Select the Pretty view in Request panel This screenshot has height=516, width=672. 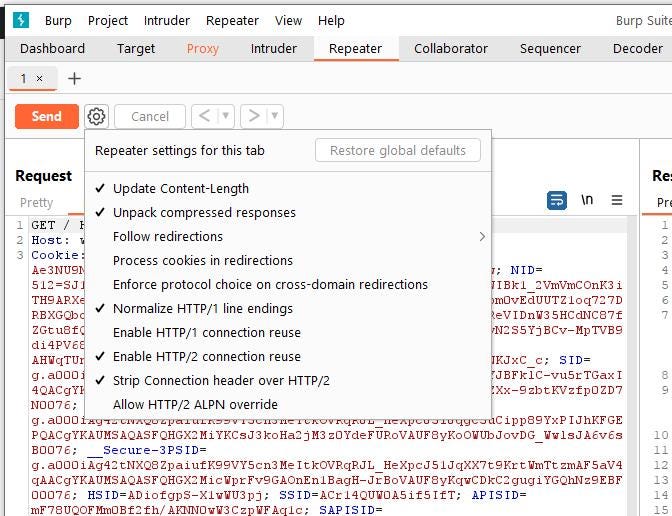pyautogui.click(x=36, y=203)
